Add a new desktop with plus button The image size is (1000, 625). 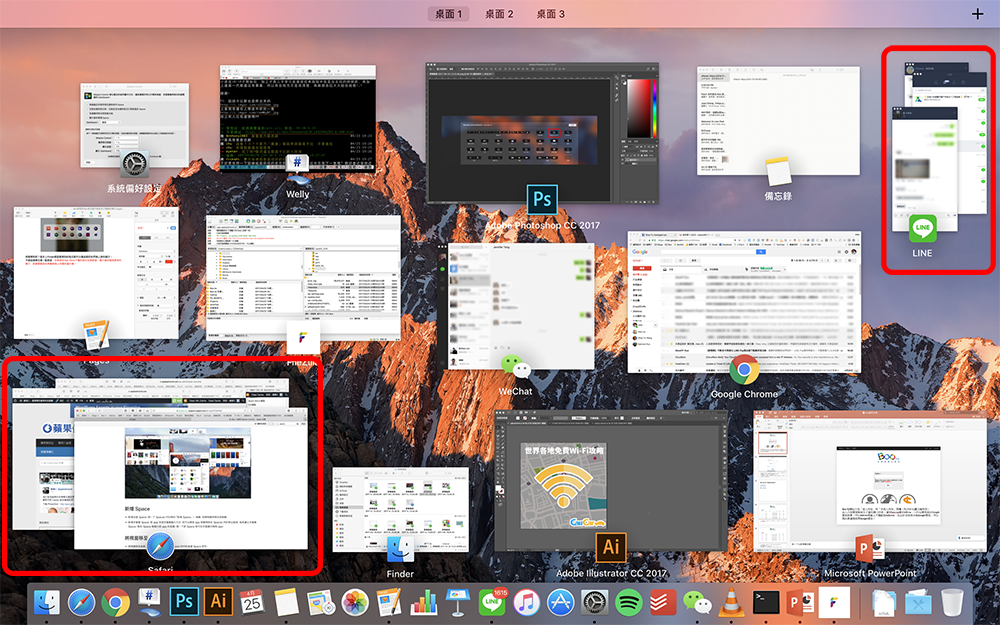click(x=978, y=14)
